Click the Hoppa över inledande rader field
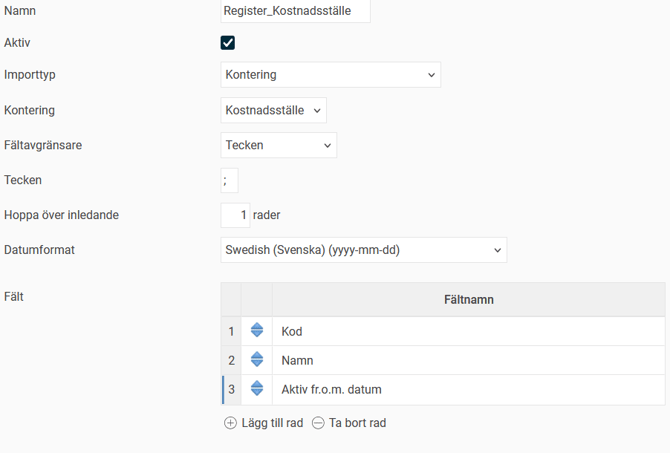The width and height of the screenshot is (670, 453). [235, 215]
